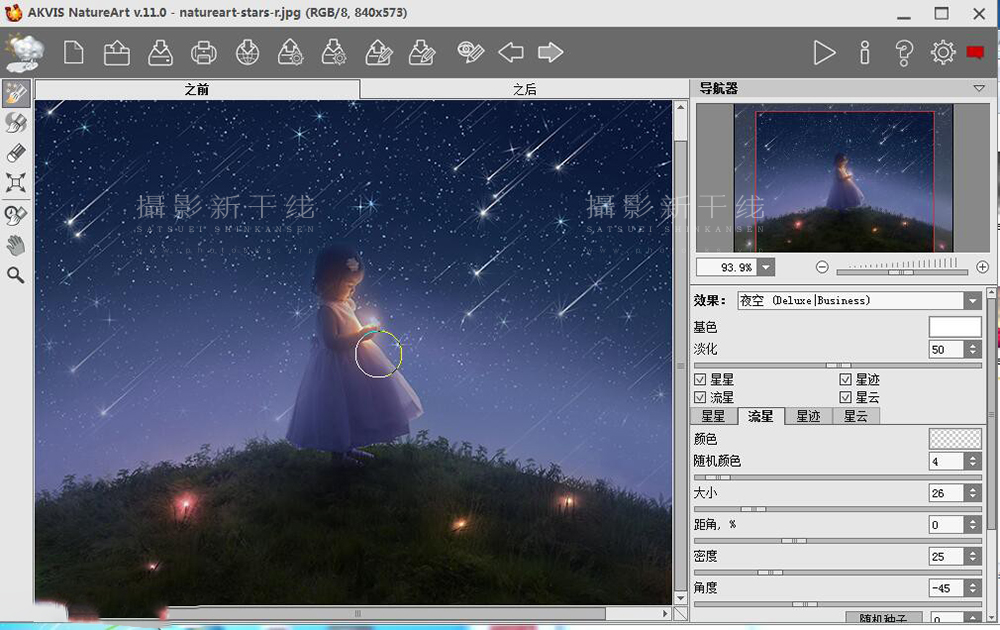Image resolution: width=1000 pixels, height=630 pixels.
Task: Load guiding lines with pencil upload icon
Action: tap(378, 52)
